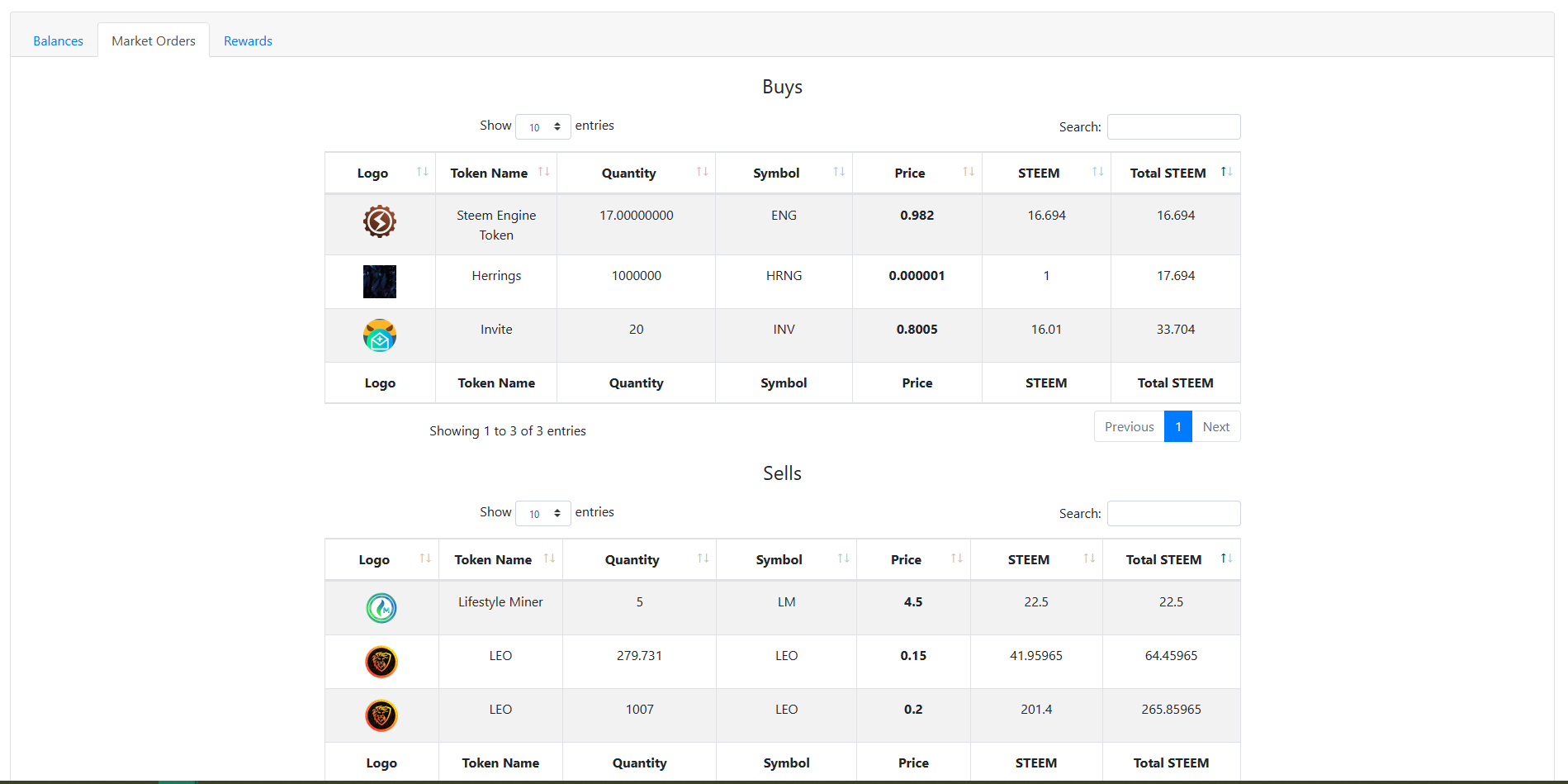Go to Next page of Buys
The width and height of the screenshot is (1568, 784).
pos(1216,426)
